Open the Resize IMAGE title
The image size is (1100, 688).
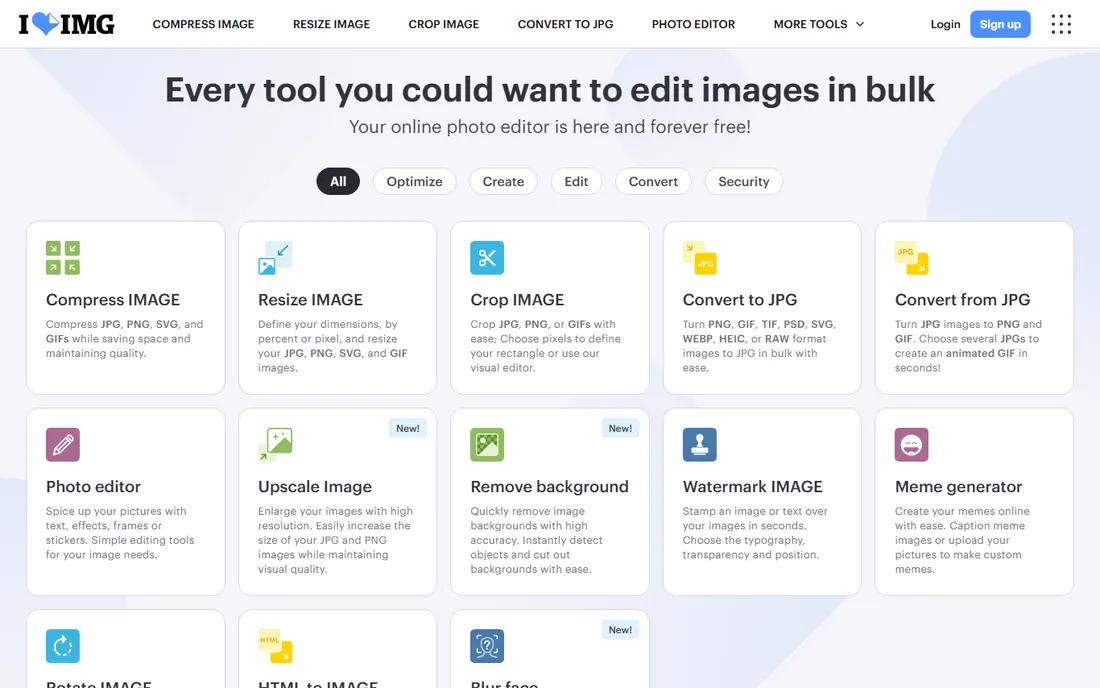[310, 299]
